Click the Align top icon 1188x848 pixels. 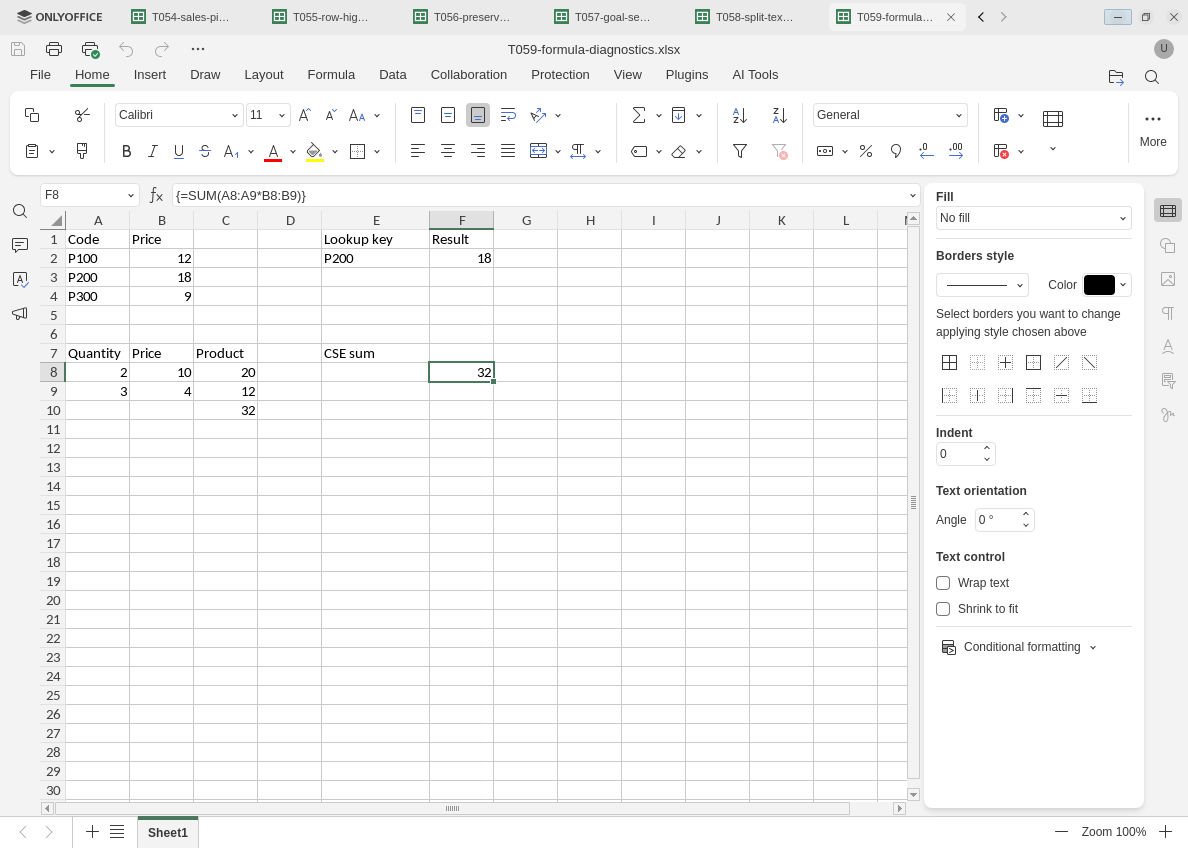(x=417, y=115)
